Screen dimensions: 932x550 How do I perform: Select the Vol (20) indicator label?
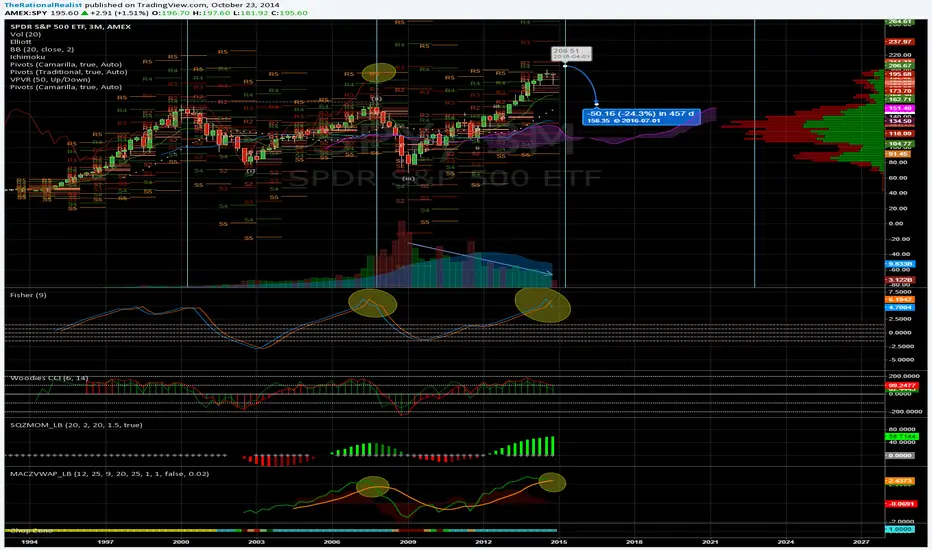pyautogui.click(x=26, y=34)
